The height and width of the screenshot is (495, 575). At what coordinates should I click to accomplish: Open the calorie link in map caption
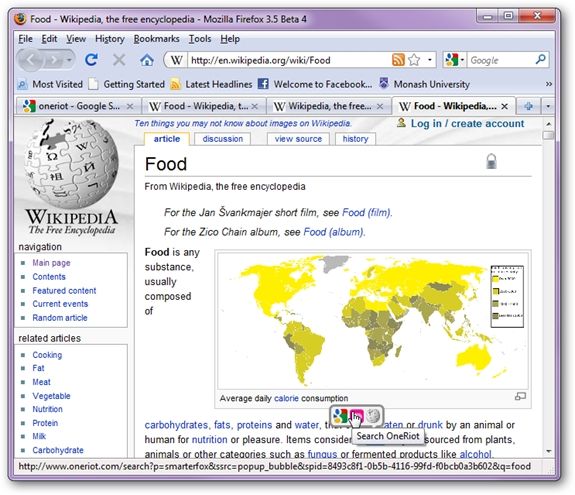click(x=286, y=398)
